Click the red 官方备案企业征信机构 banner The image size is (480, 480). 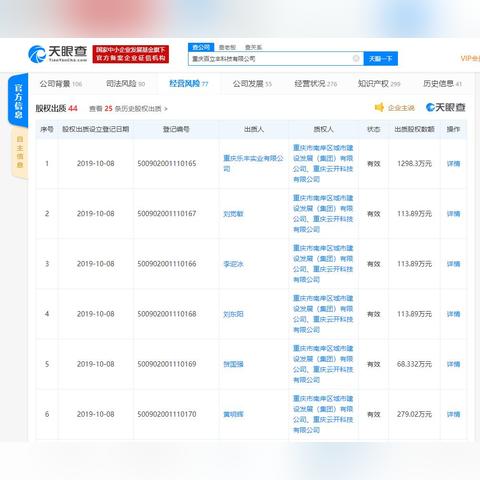pos(131,54)
